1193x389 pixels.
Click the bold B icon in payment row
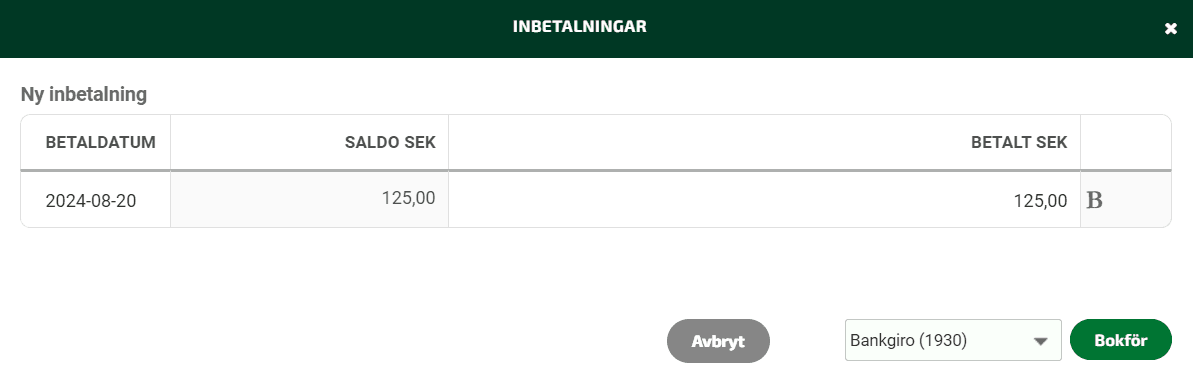[x=1094, y=201]
